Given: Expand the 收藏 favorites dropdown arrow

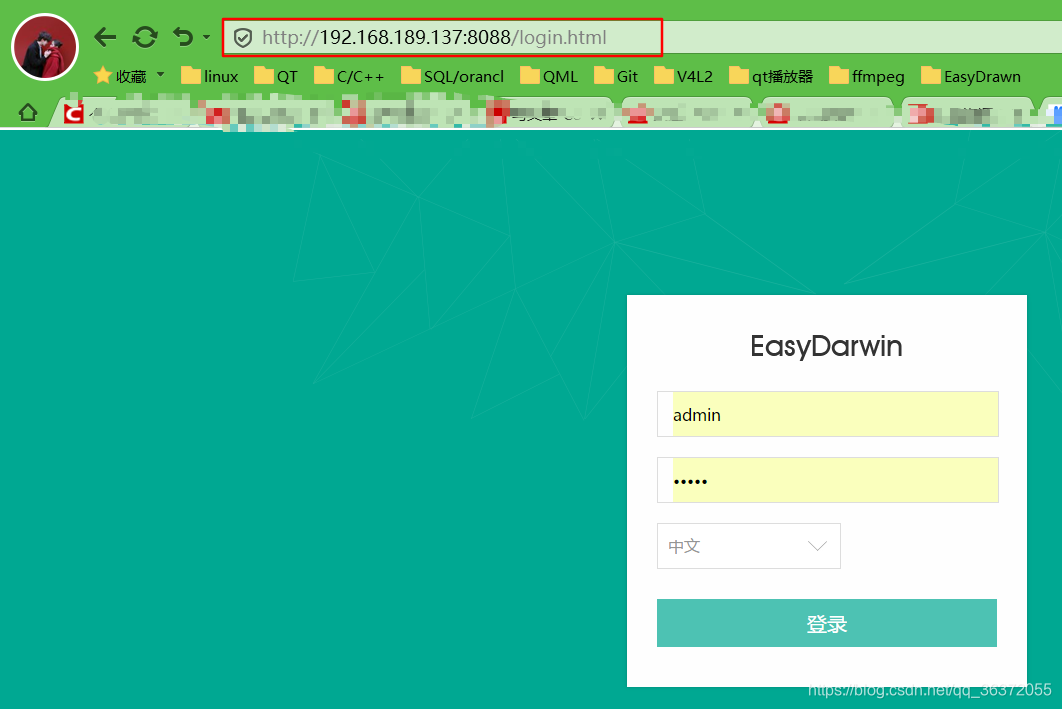Looking at the screenshot, I should coord(161,74).
